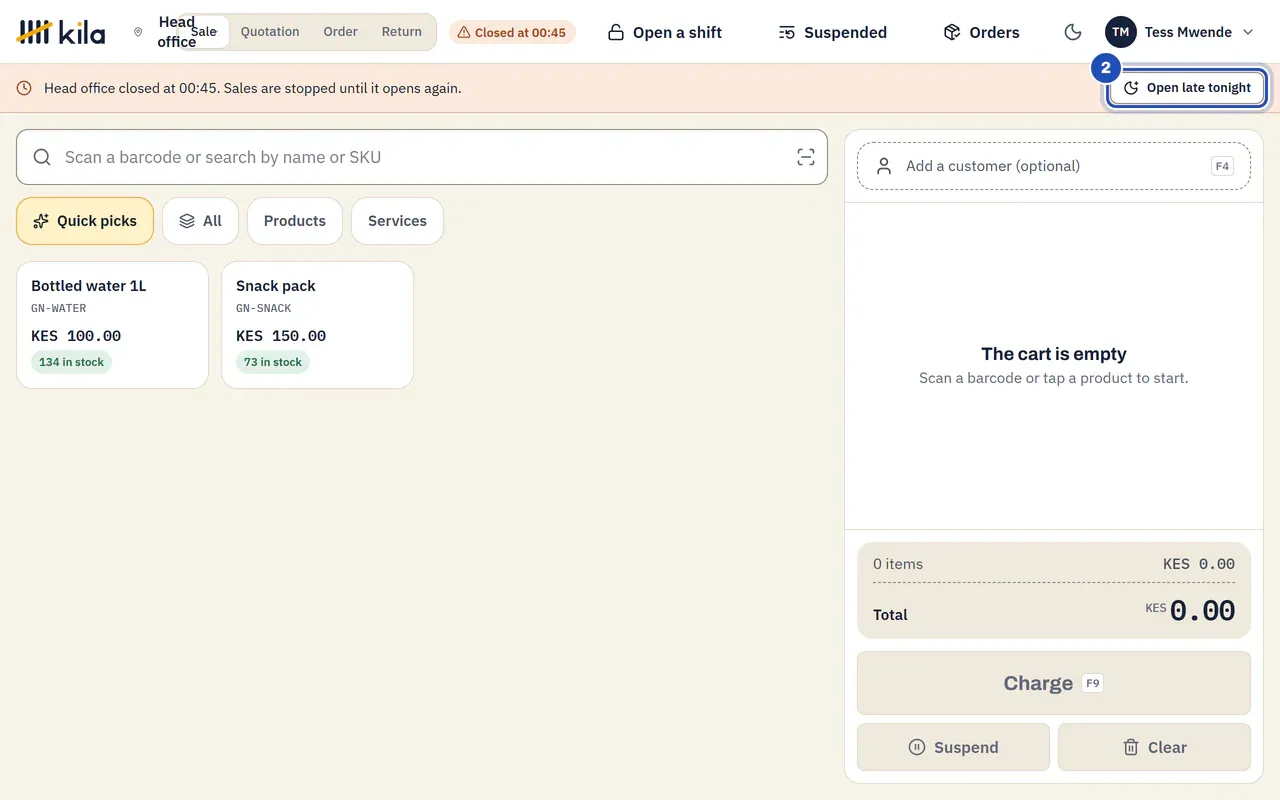This screenshot has width=1280, height=800.
Task: Click the '73 in stock' badge
Action: [273, 362]
